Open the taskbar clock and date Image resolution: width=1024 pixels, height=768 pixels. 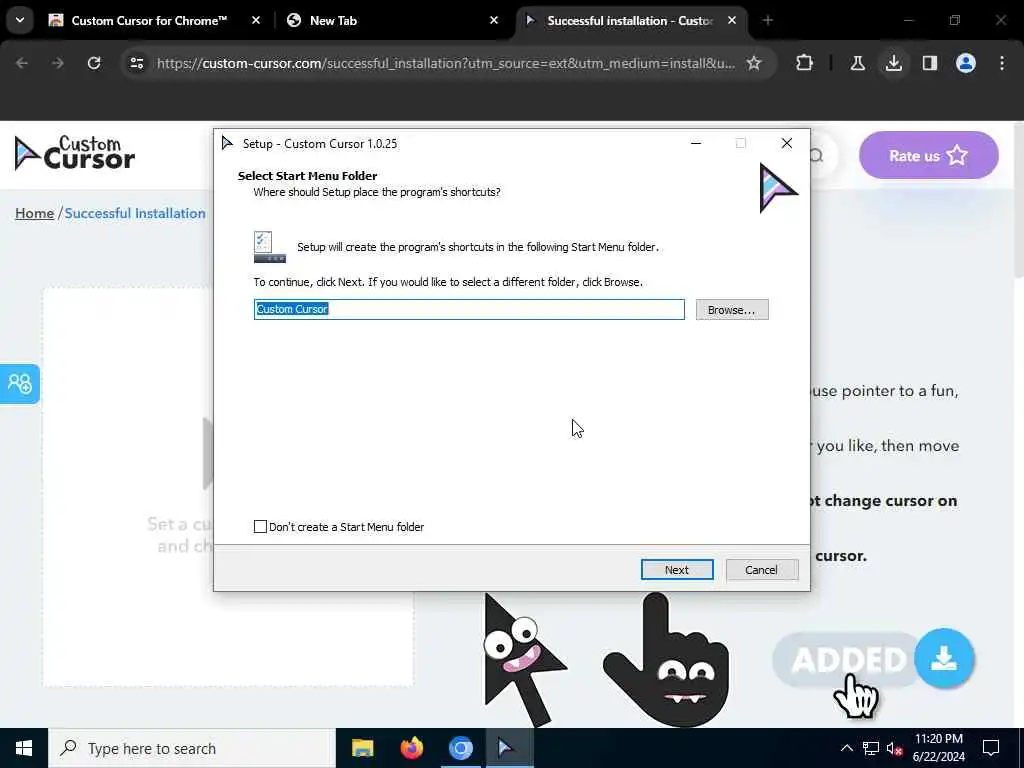click(x=938, y=748)
